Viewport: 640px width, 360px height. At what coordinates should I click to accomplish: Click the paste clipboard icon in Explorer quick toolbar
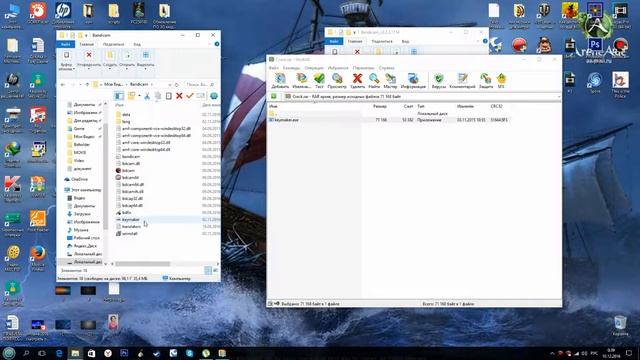168,96
